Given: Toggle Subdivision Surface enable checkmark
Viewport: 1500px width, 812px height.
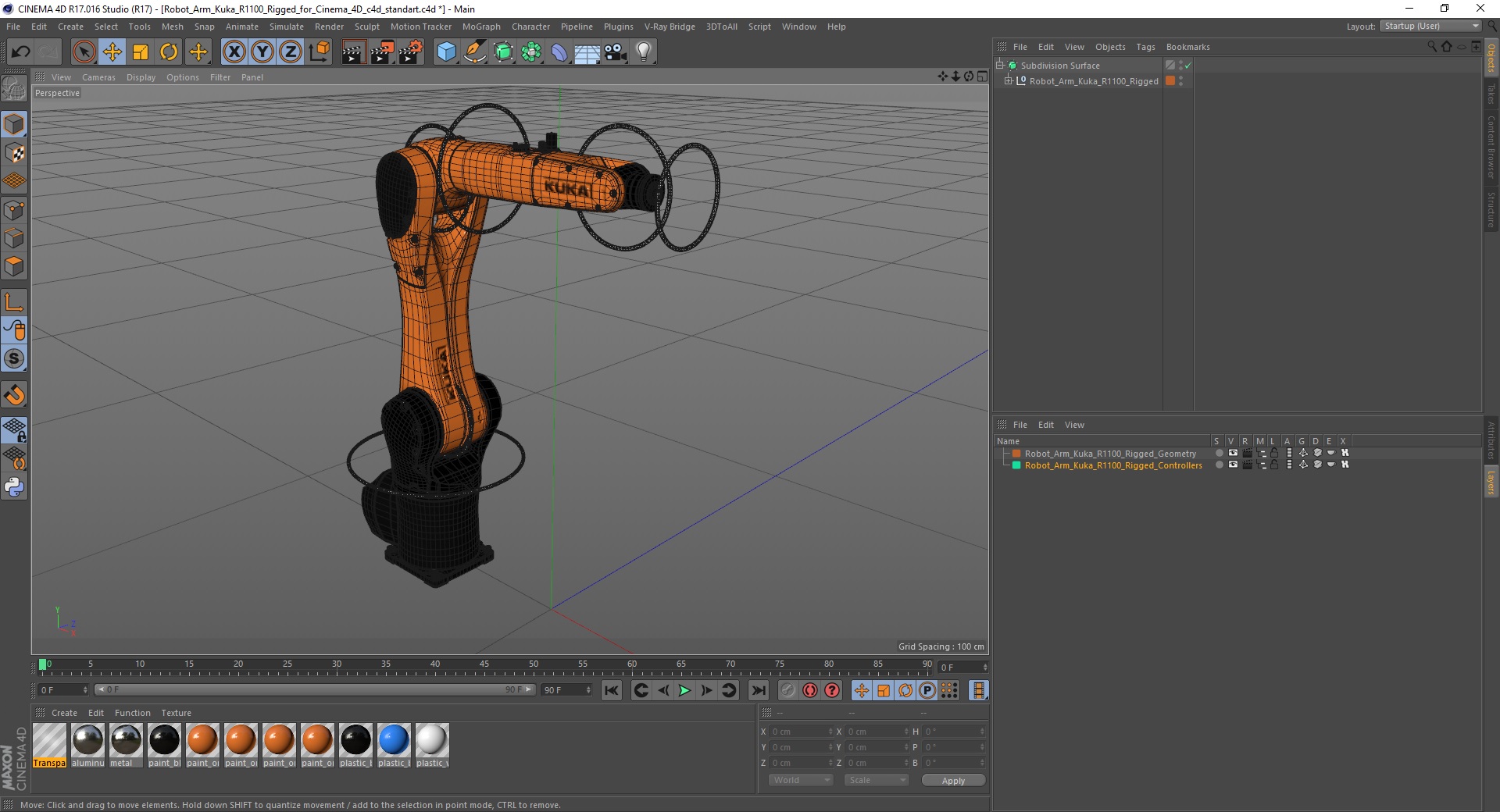Looking at the screenshot, I should (x=1187, y=66).
